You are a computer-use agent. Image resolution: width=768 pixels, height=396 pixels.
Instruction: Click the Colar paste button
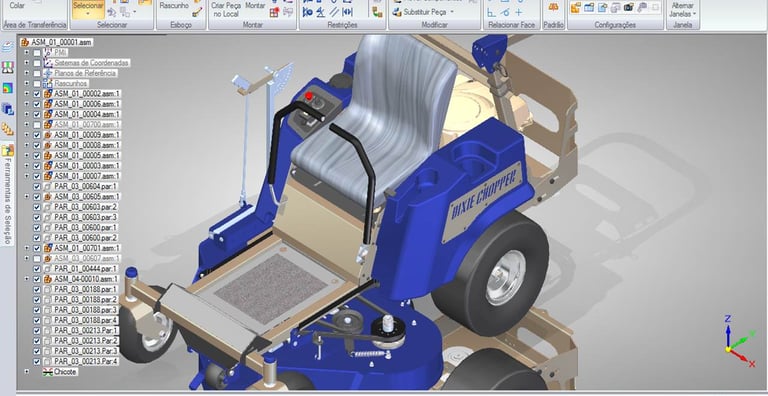[x=17, y=5]
